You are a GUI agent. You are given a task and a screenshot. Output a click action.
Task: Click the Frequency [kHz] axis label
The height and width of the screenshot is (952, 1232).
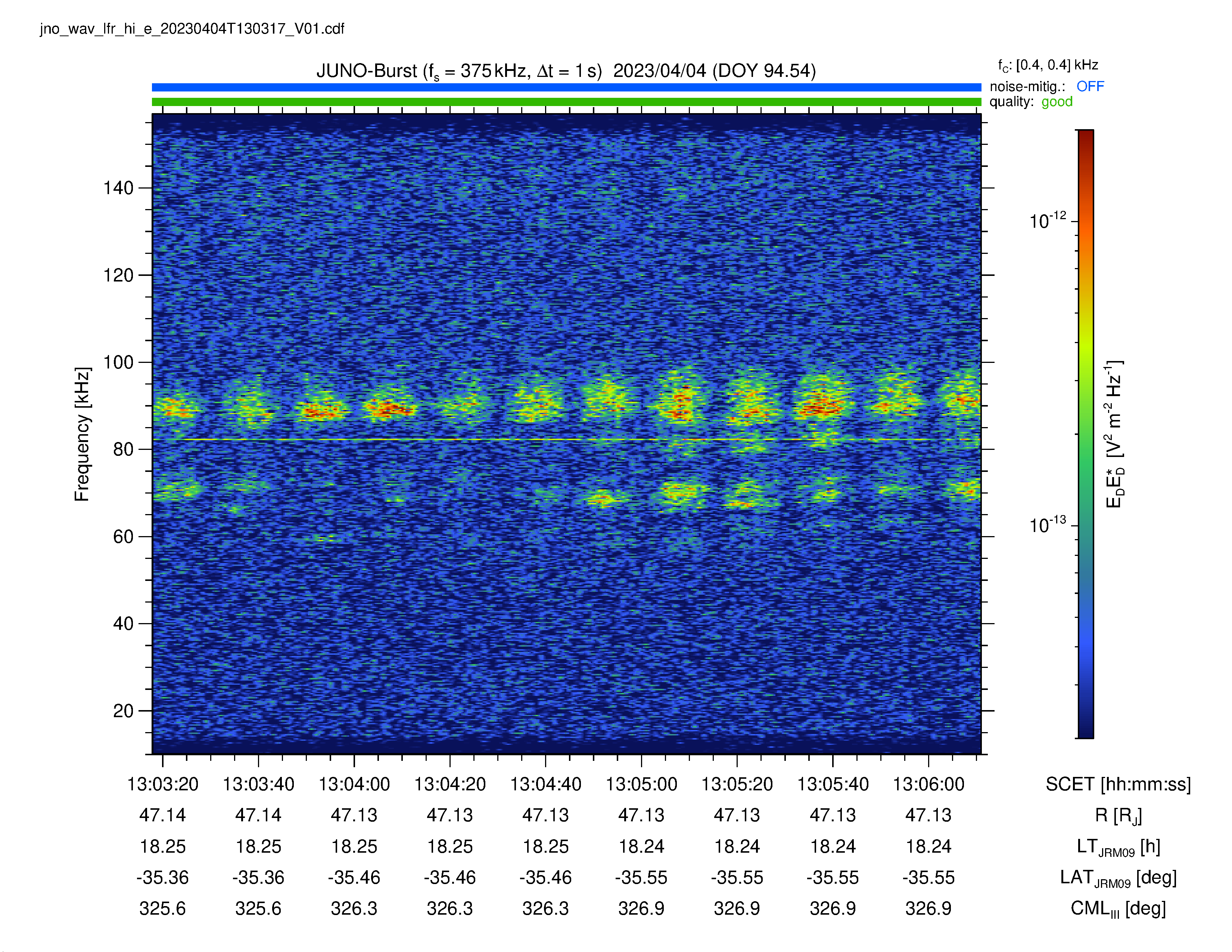coord(83,434)
